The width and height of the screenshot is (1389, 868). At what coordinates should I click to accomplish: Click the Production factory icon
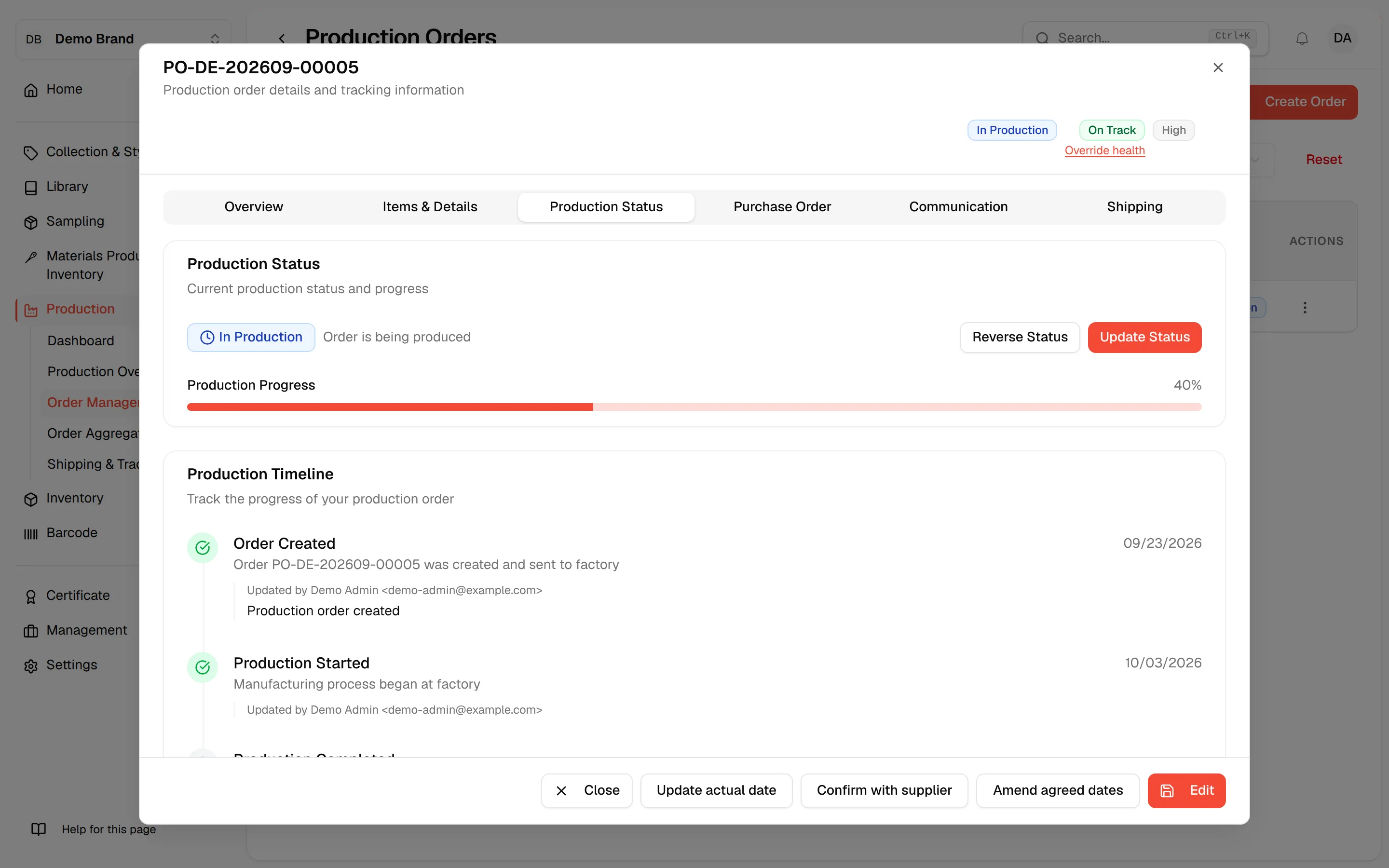click(x=31, y=310)
